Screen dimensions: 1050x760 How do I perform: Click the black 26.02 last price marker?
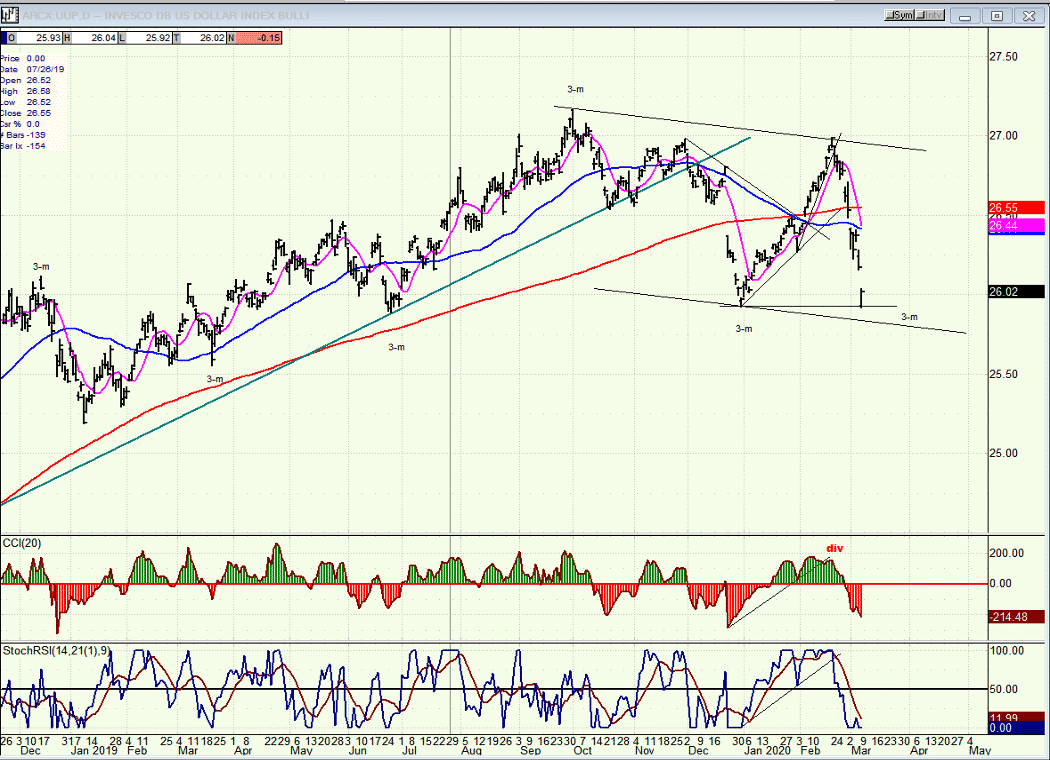tap(1017, 292)
